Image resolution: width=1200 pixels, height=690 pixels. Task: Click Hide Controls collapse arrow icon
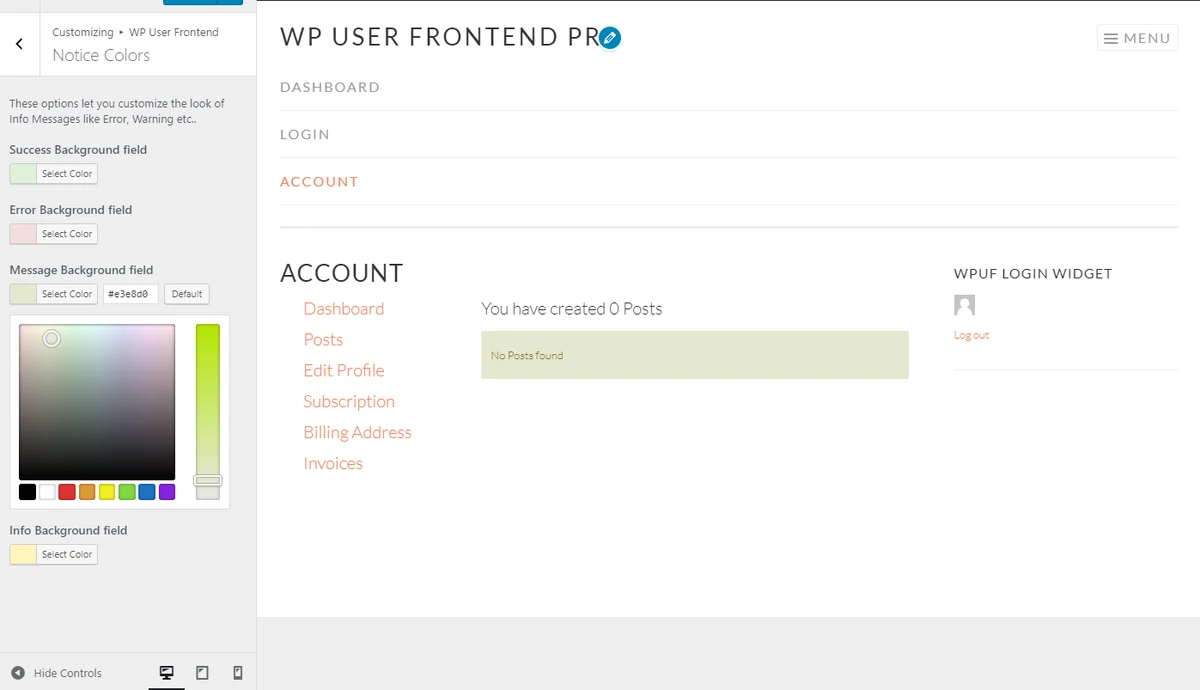point(18,673)
